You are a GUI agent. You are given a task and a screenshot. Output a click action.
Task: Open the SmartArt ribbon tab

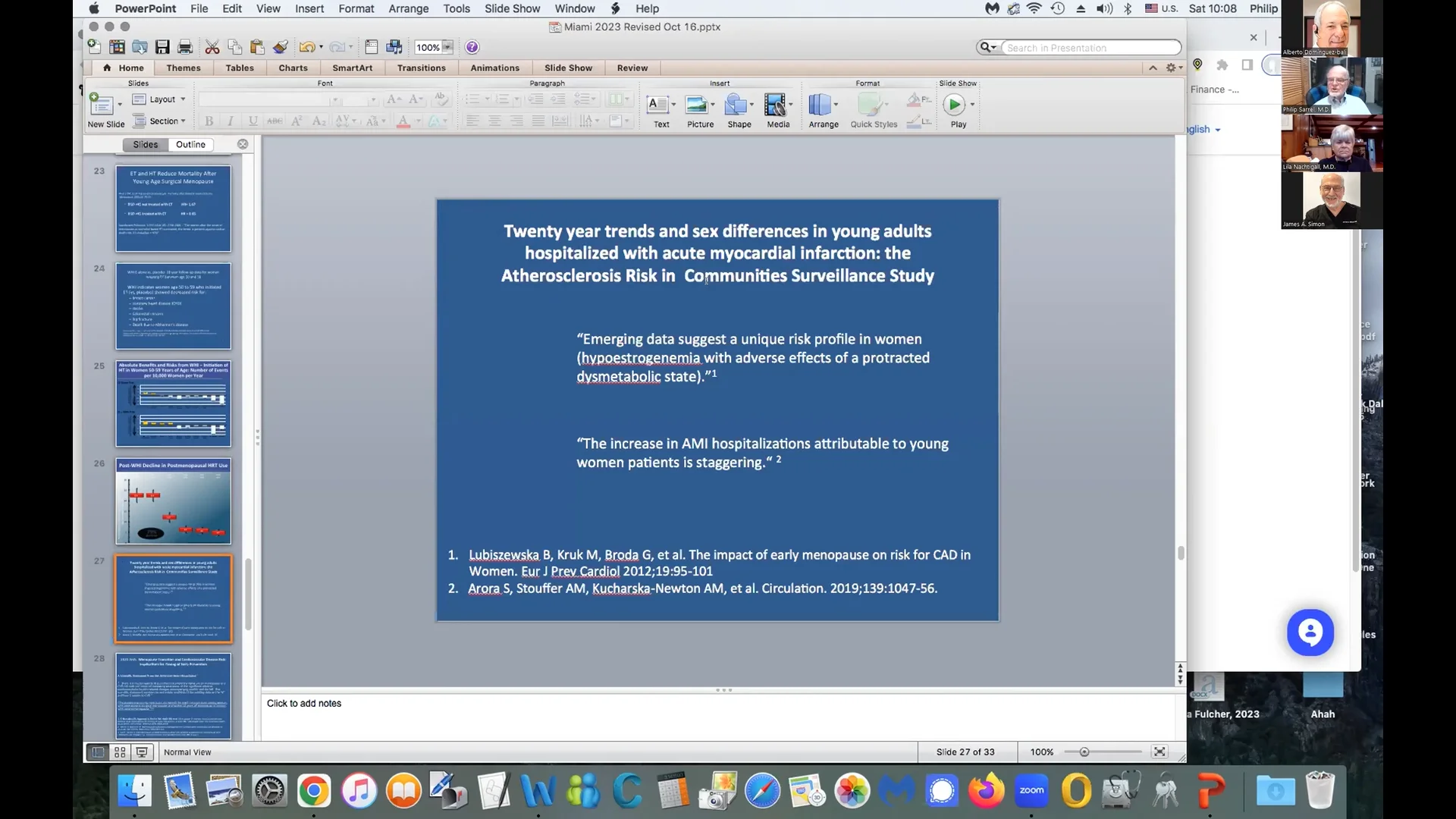click(353, 67)
